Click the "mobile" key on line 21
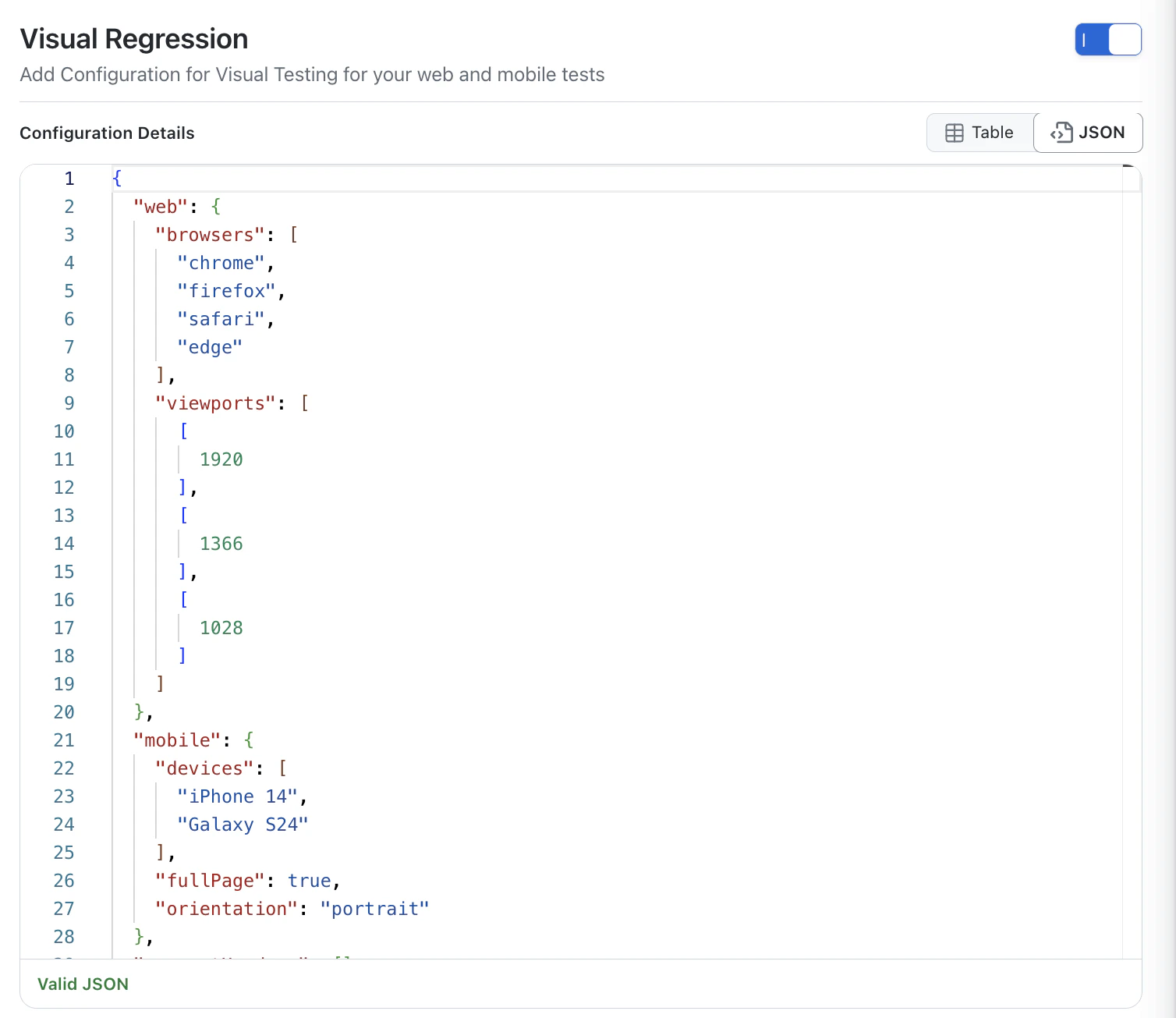Screen dimensions: 1176x1018 pyautogui.click(x=177, y=740)
